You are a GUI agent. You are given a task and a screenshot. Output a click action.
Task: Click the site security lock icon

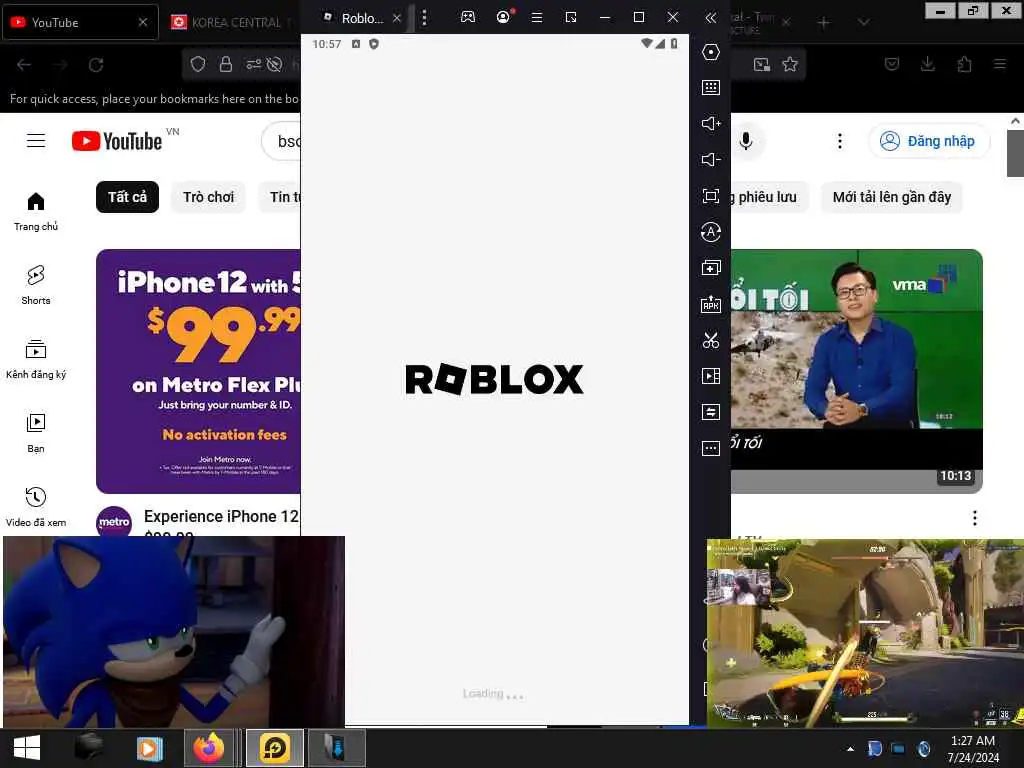click(225, 64)
